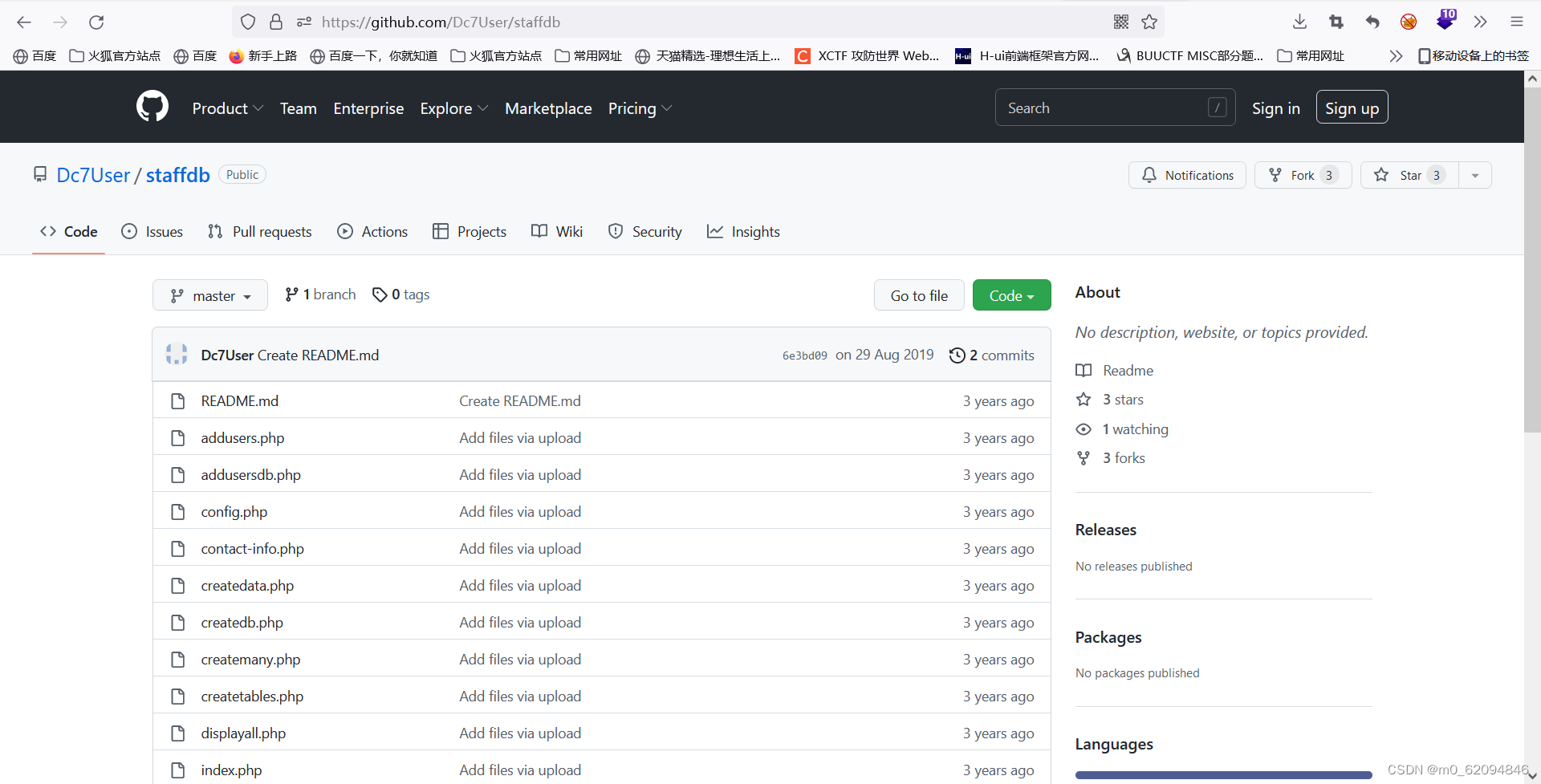Open the Star list dropdown arrow
Image resolution: width=1541 pixels, height=784 pixels.
(x=1475, y=175)
